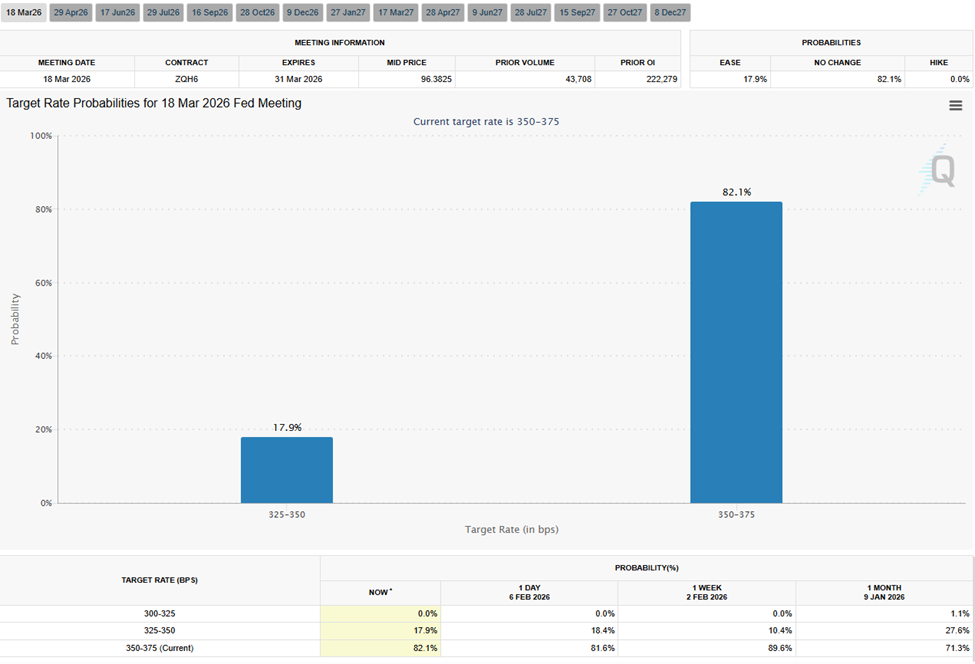Image resolution: width=975 pixels, height=664 pixels.
Task: Switch to the 27 Jan27 tab
Action: 348,14
